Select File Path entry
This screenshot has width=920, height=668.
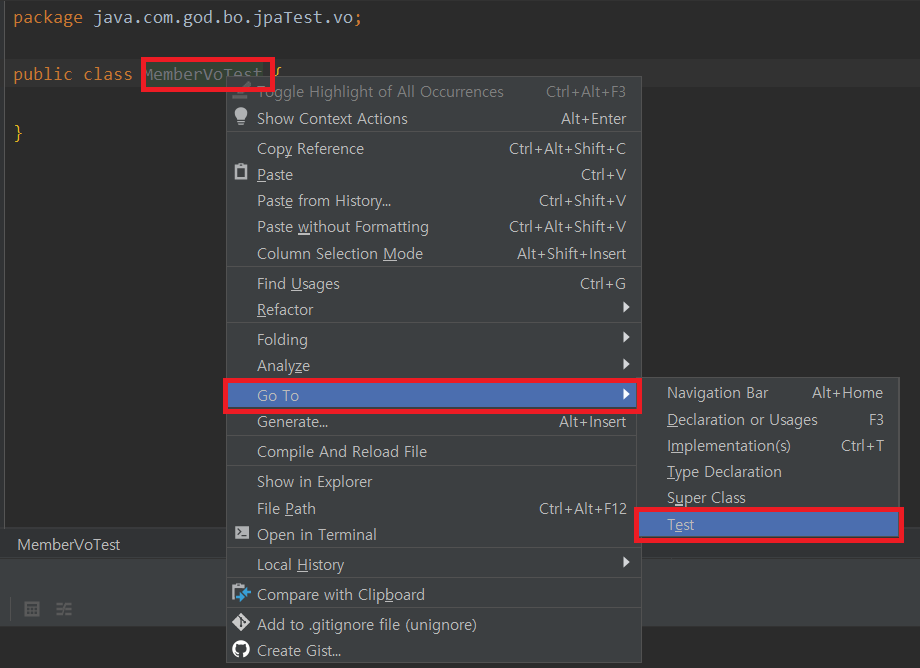pyautogui.click(x=434, y=508)
